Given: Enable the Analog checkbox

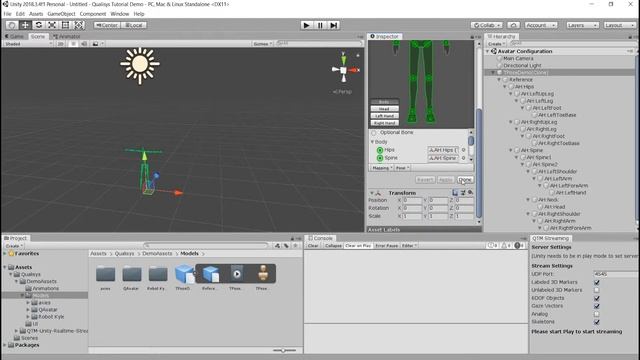Looking at the screenshot, I should pyautogui.click(x=597, y=314).
